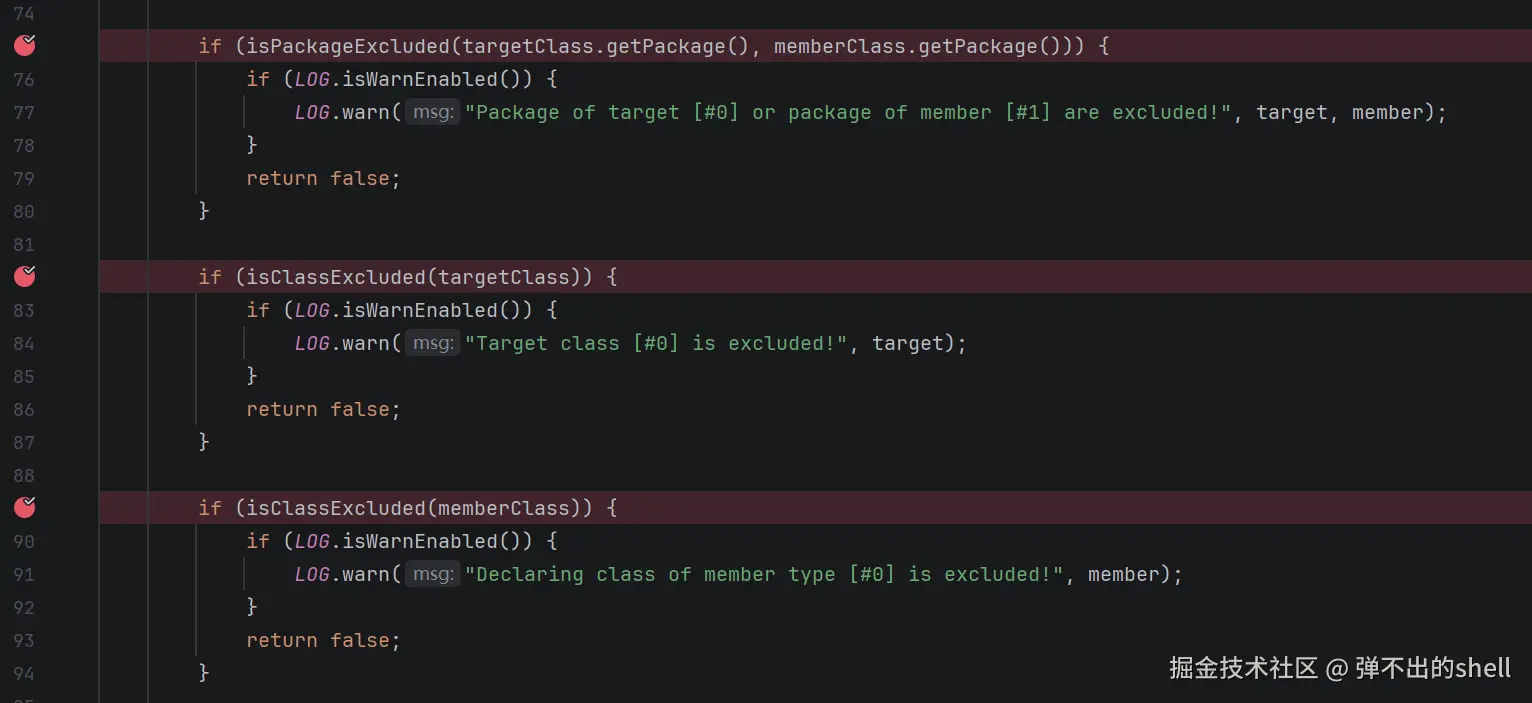Viewport: 1532px width, 703px height.
Task: Click line number 77 in gutter
Action: (24, 112)
